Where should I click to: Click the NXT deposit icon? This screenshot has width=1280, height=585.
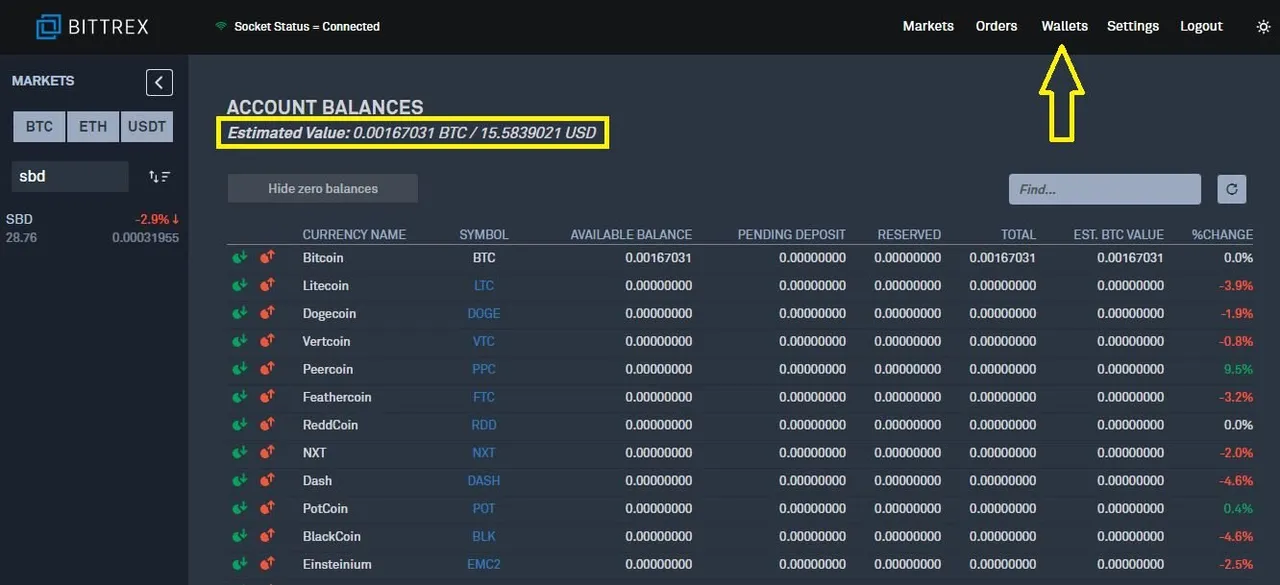239,453
